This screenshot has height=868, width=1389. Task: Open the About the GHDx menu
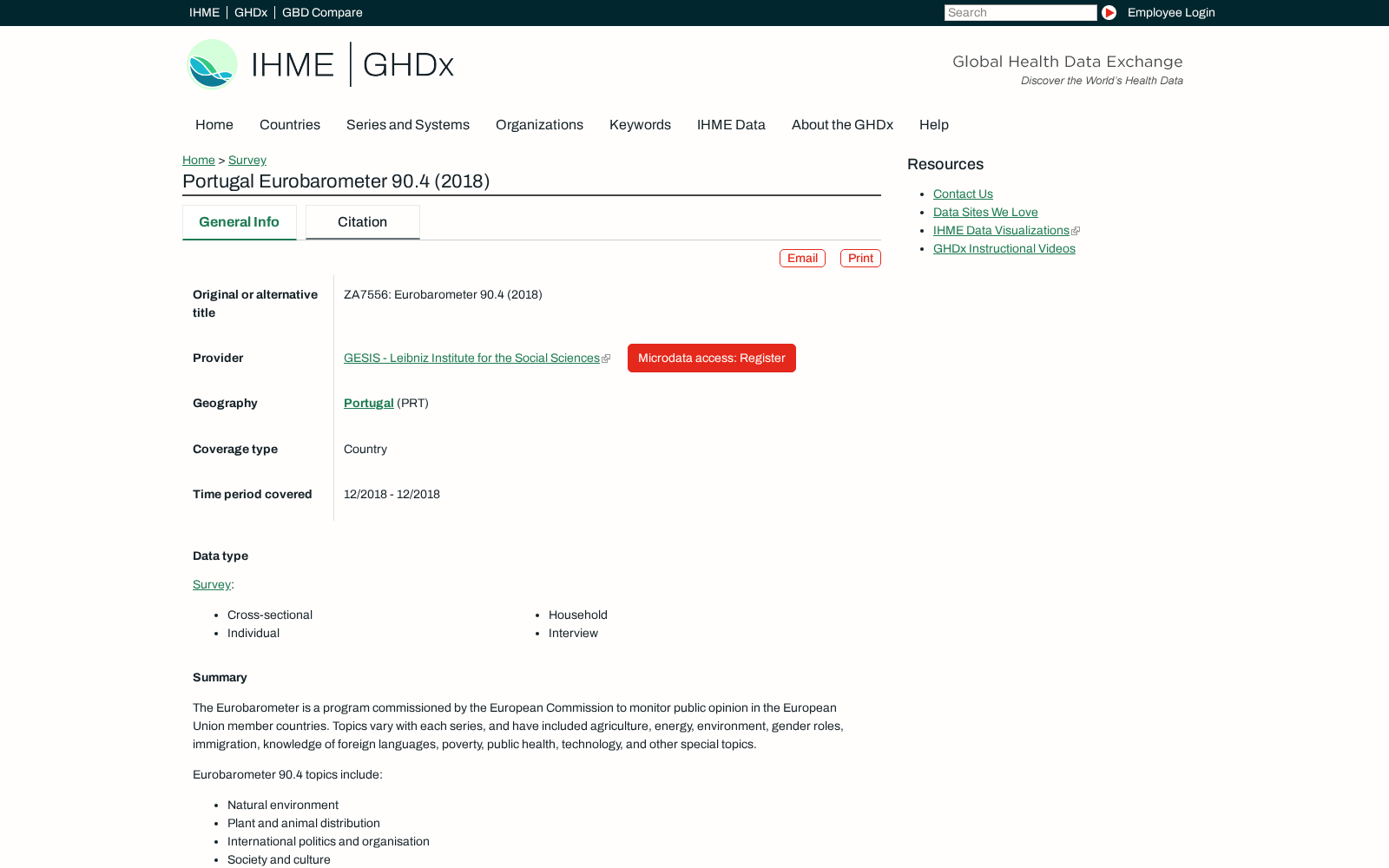tap(842, 125)
